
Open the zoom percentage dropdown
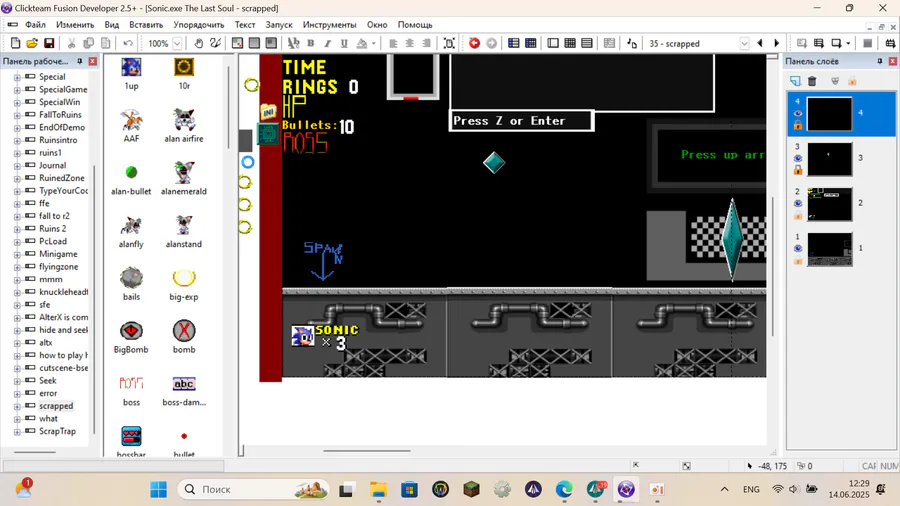coord(177,44)
